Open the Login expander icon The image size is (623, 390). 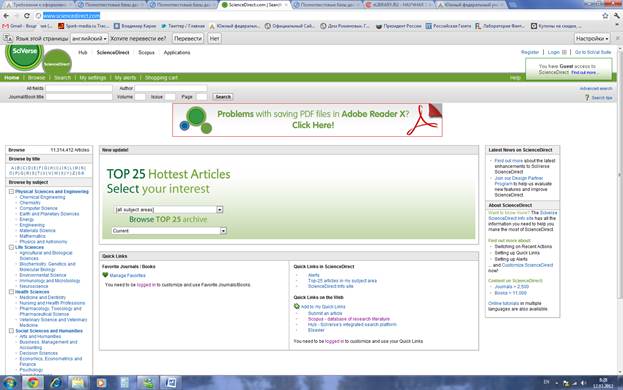pos(564,52)
